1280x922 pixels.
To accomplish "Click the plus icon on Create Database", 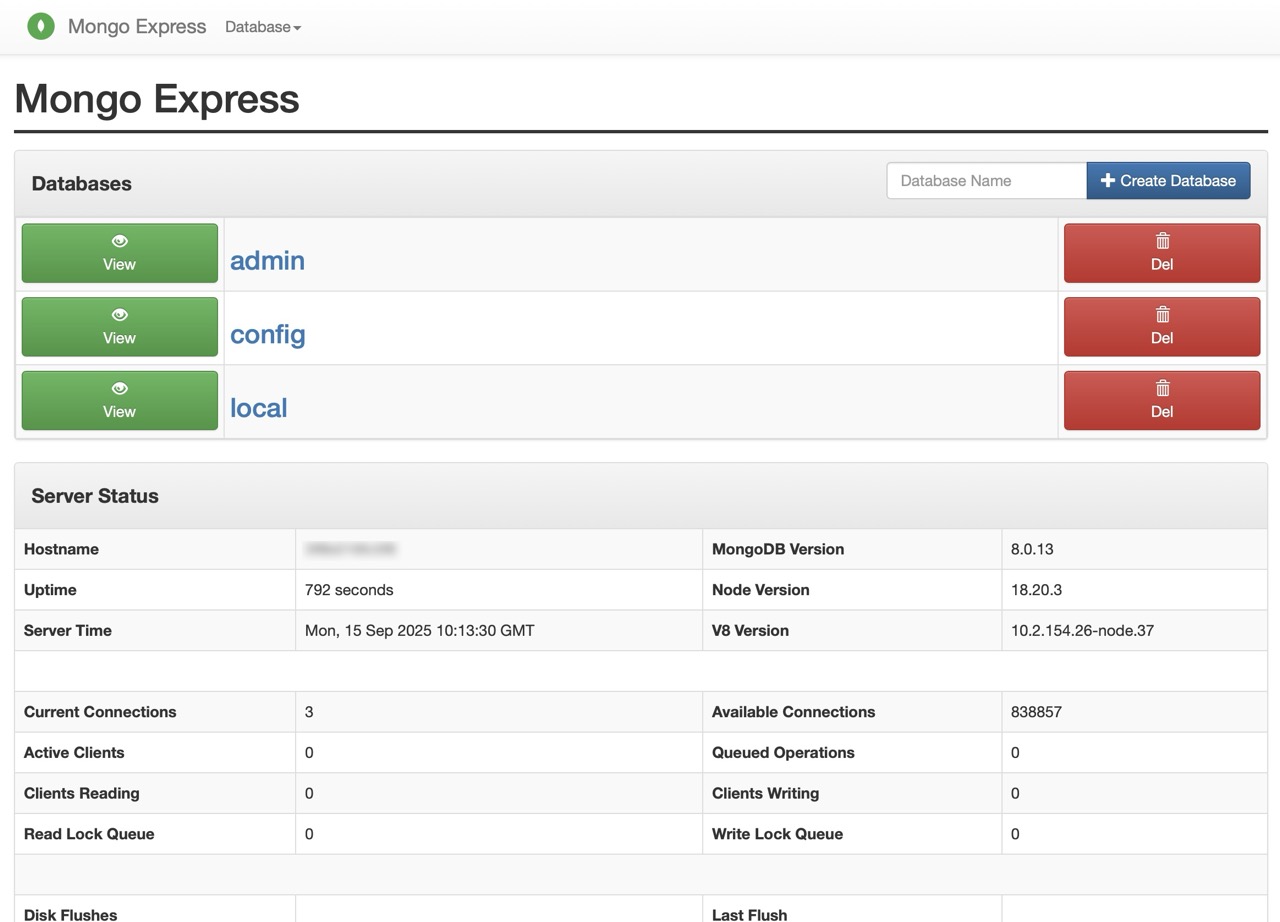I will 1107,181.
